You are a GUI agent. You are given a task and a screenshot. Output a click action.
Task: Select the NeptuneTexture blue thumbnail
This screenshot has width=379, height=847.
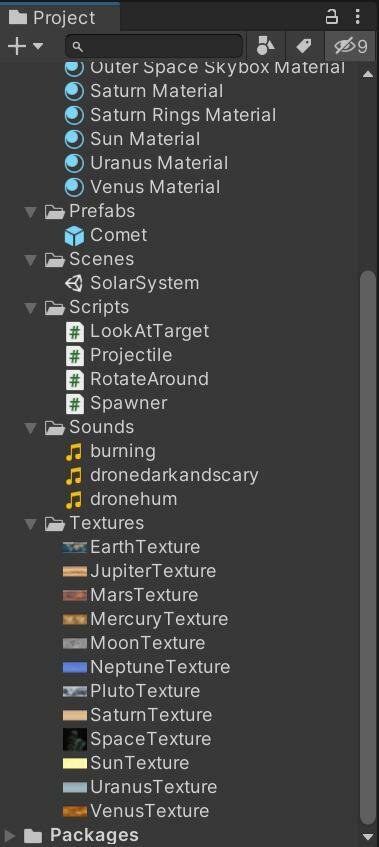(75, 668)
